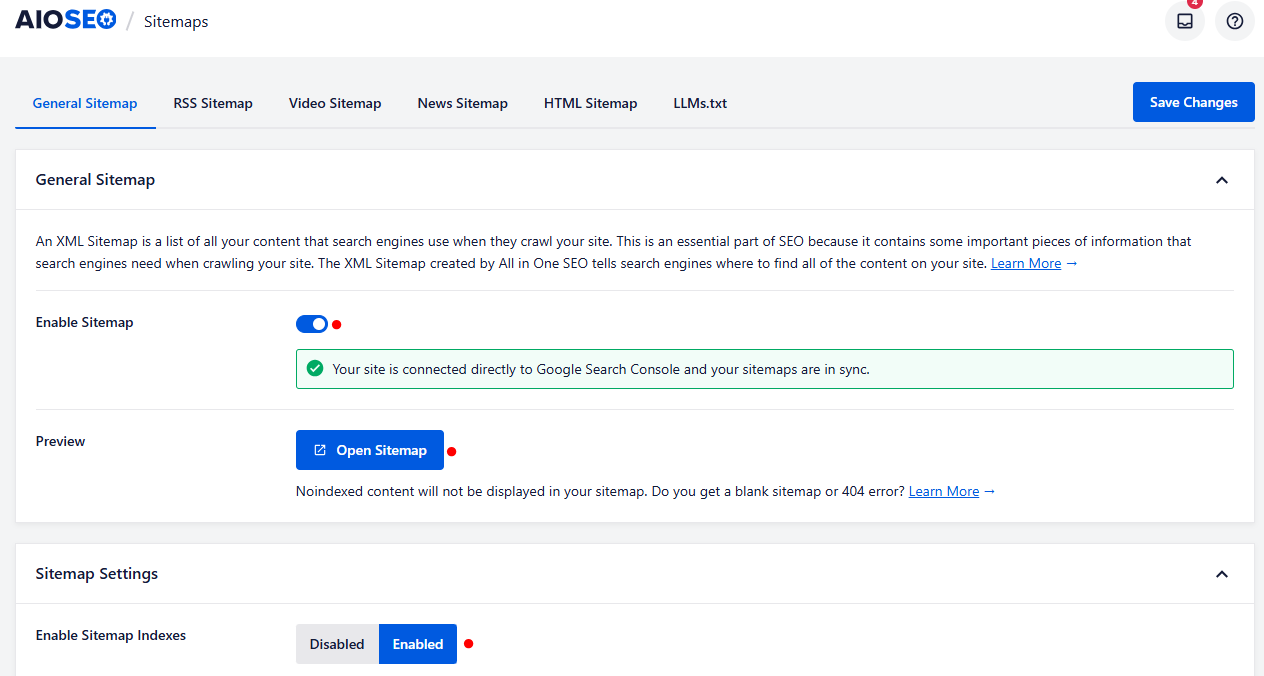The image size is (1264, 676).
Task: Select the General Sitemap tab
Action: (x=84, y=103)
